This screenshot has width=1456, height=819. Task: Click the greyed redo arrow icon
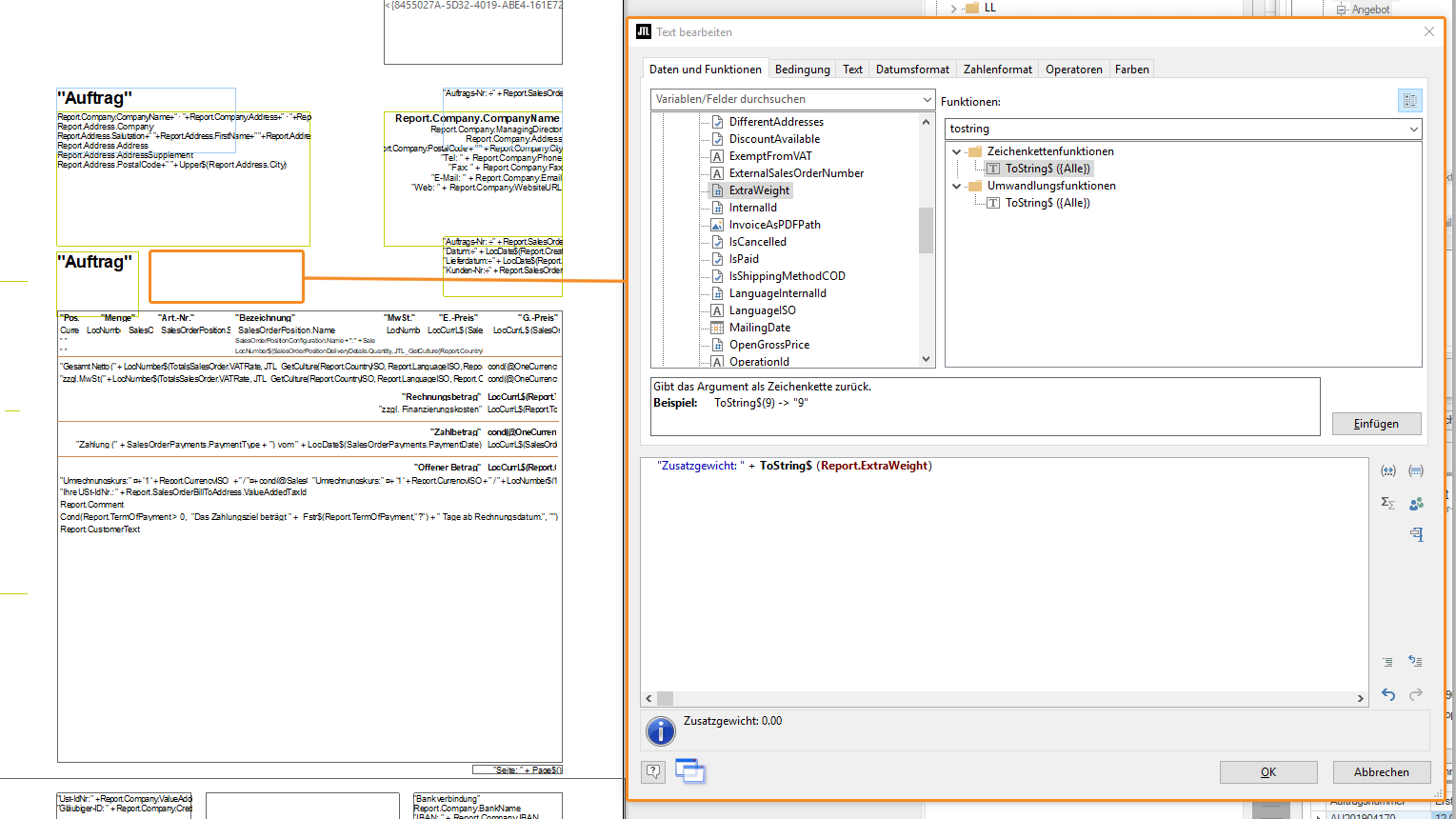[x=1416, y=694]
